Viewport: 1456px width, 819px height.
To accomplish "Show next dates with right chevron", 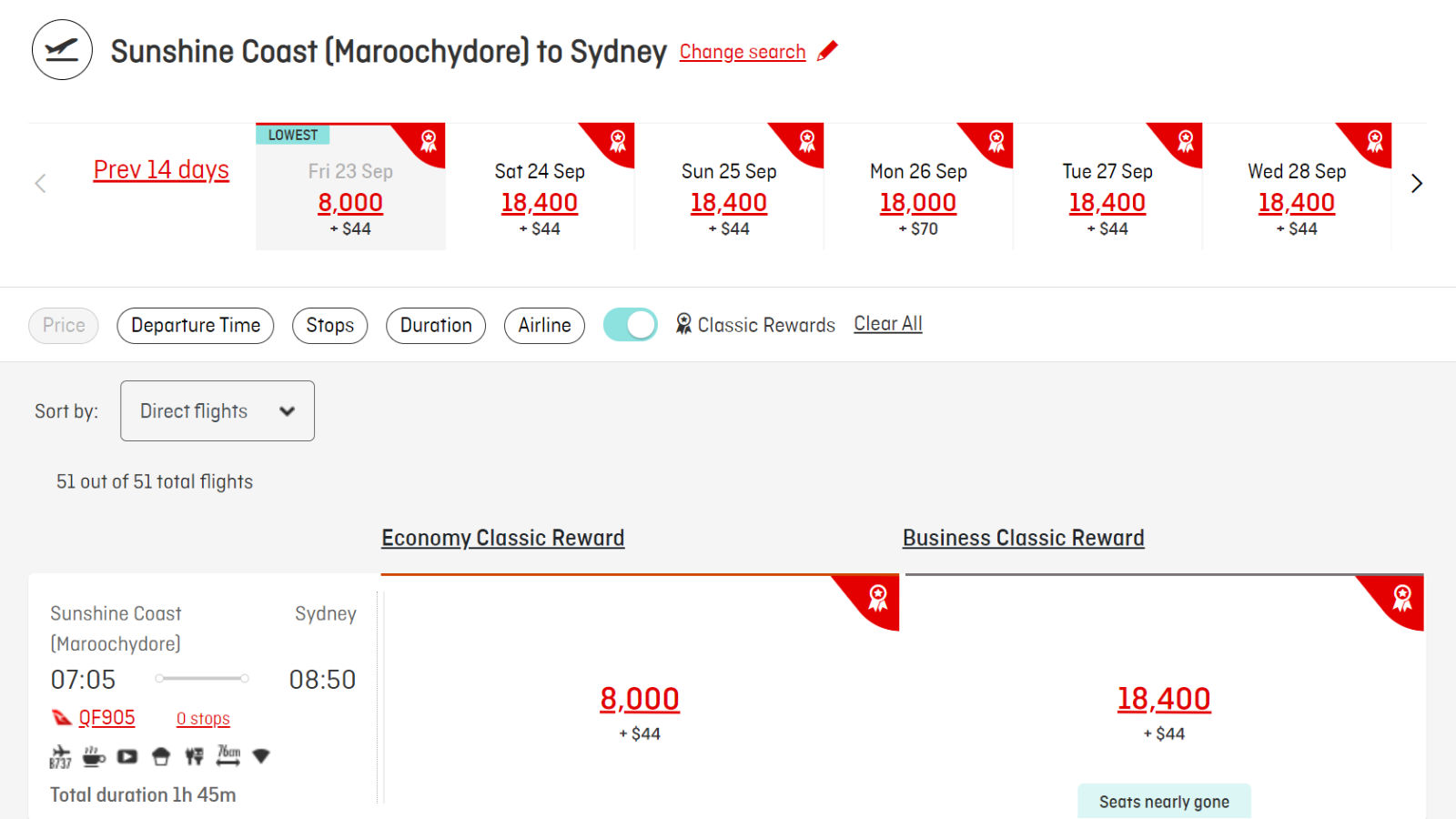I will (x=1416, y=184).
